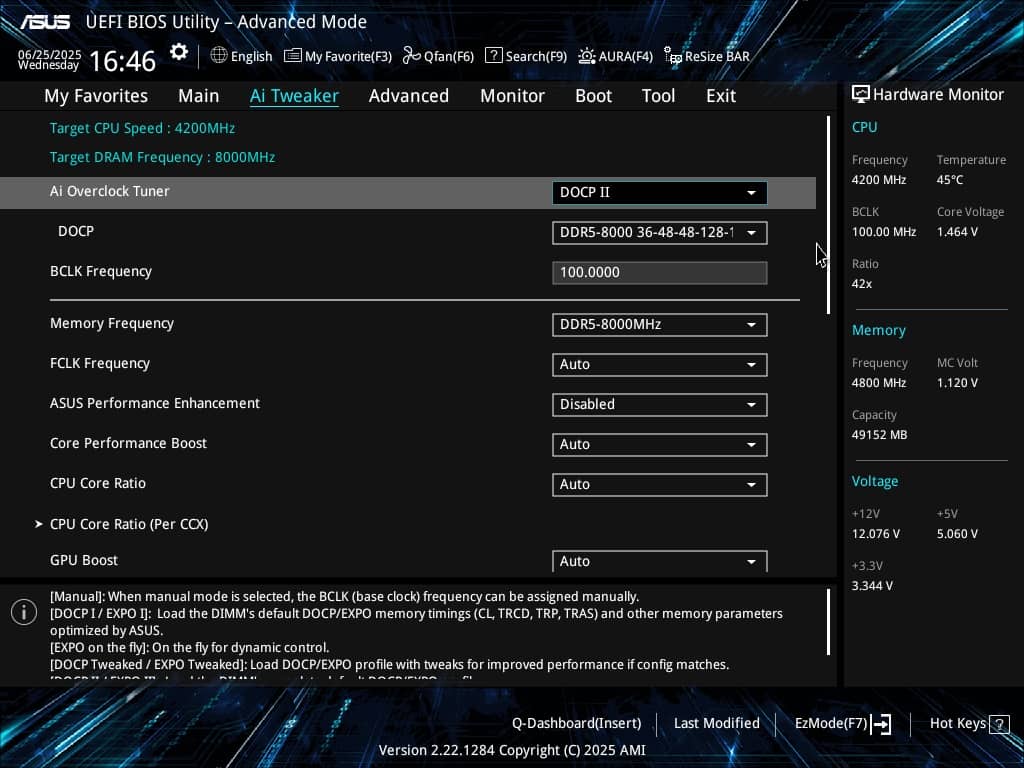This screenshot has height=768, width=1024.
Task: Click the Core Performance Boost label
Action: [129, 443]
